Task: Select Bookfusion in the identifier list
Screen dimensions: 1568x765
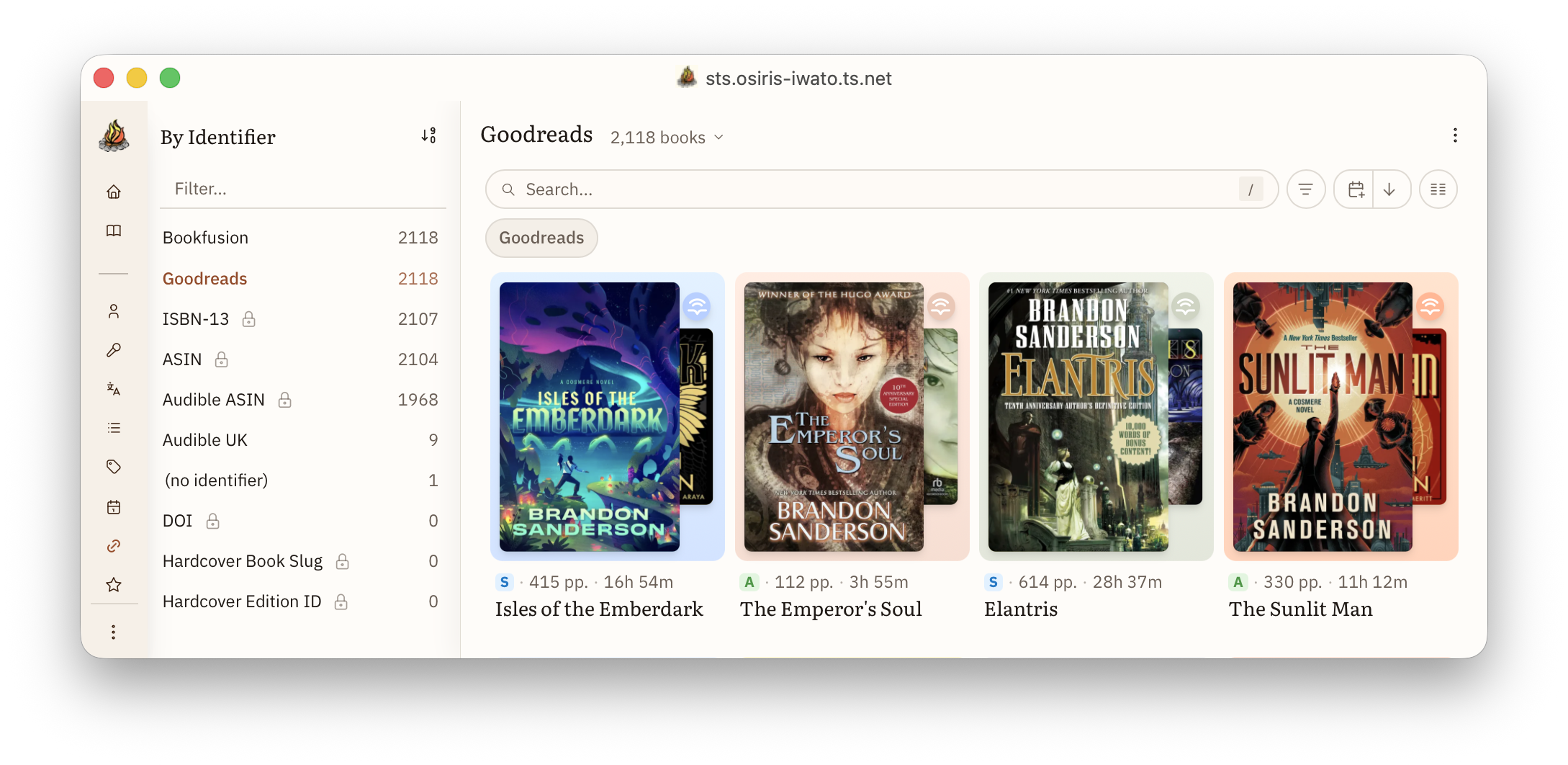Action: (300, 238)
